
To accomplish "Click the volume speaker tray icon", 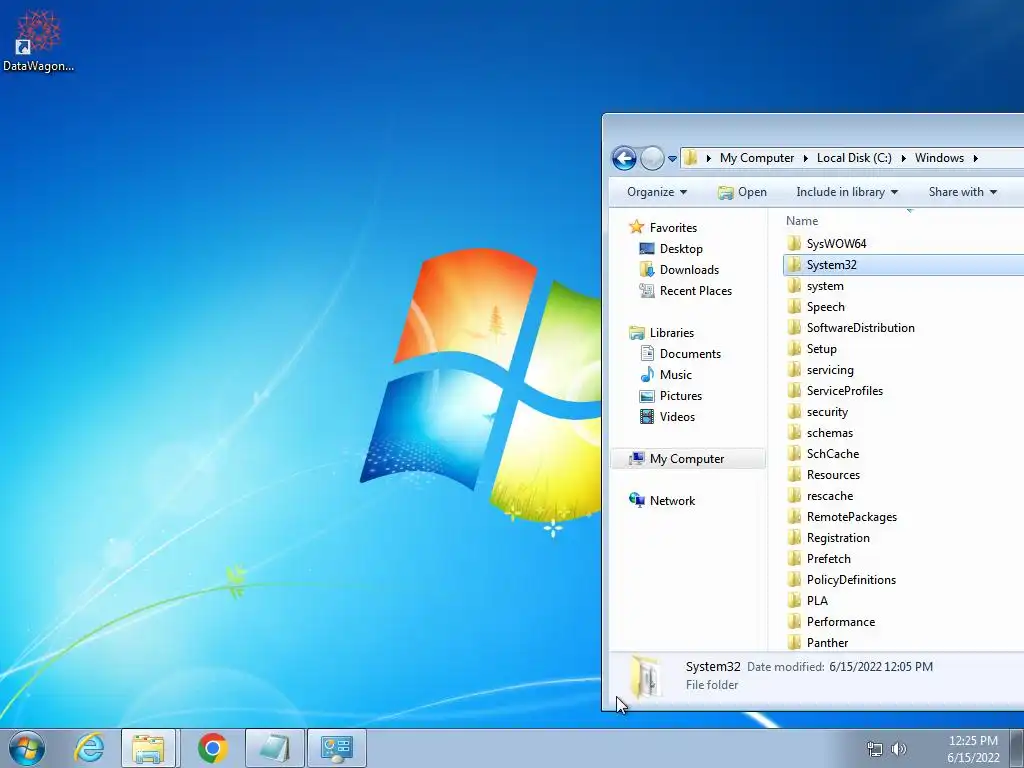I will 899,749.
